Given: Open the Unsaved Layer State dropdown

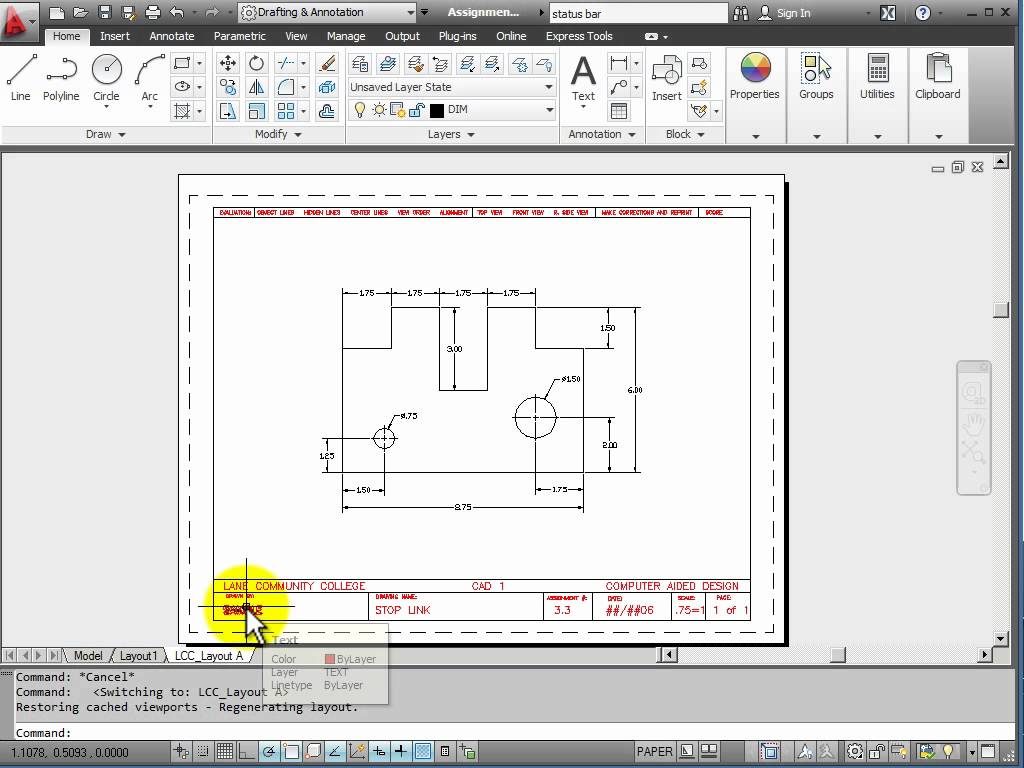Looking at the screenshot, I should click(x=451, y=87).
